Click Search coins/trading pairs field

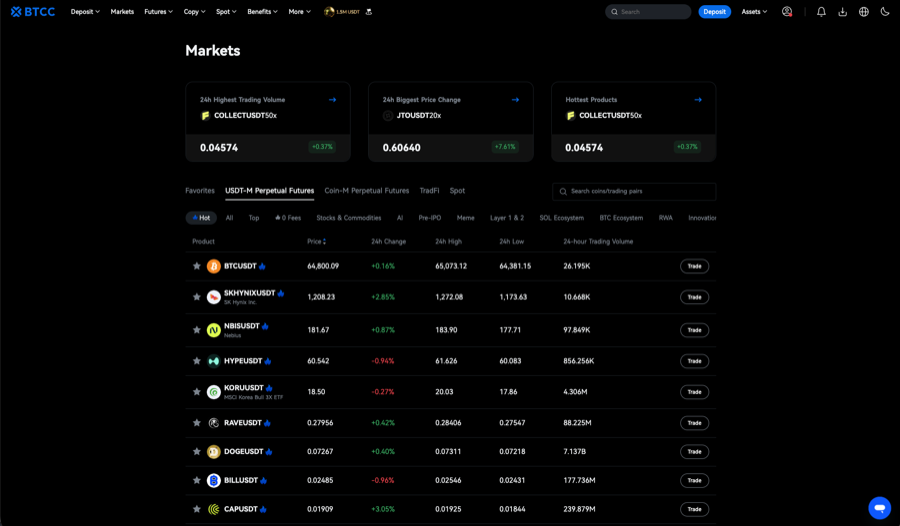[634, 192]
